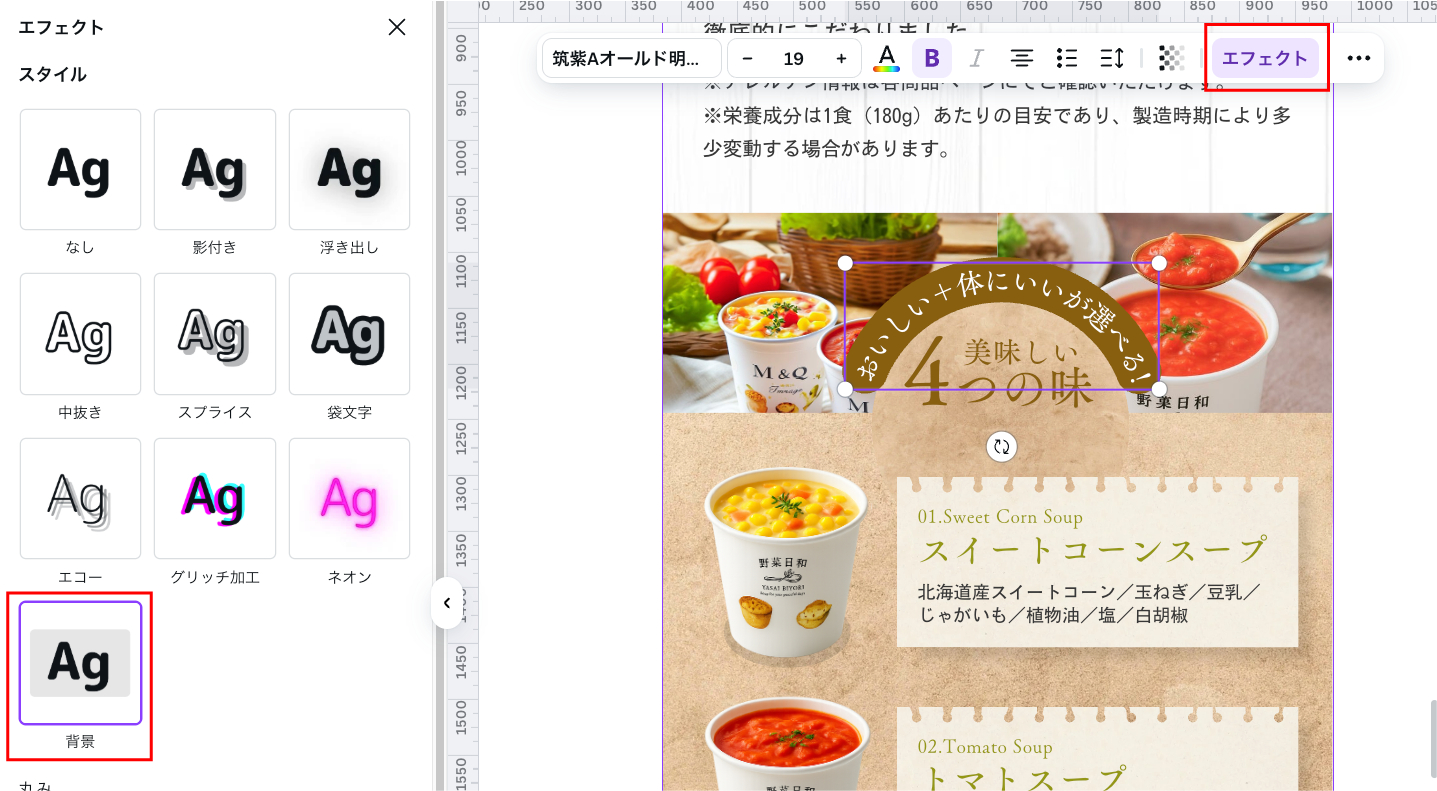Open the text color picker
Image resolution: width=1437 pixels, height=791 pixels.
(x=886, y=58)
